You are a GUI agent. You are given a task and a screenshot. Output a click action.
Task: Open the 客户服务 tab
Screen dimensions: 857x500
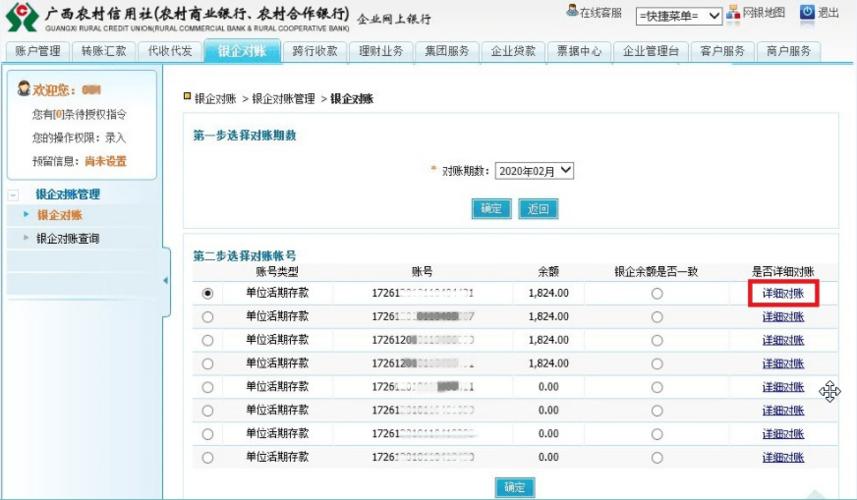click(723, 51)
